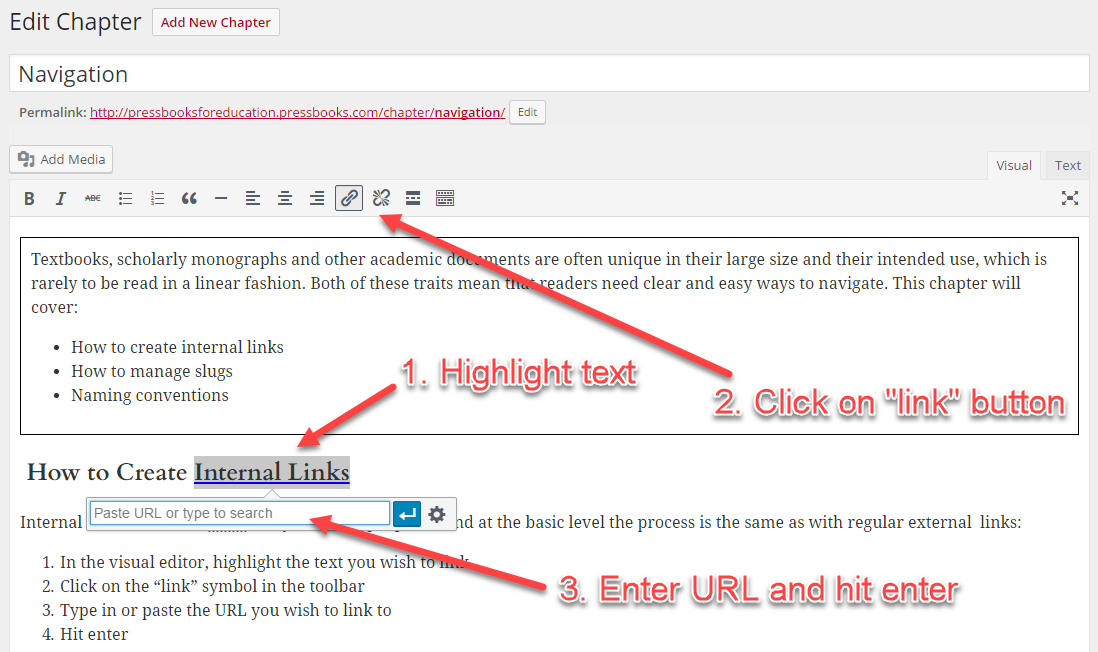Screen dimensions: 1098x652
Task: Switch to the Visual editor tab
Action: point(1014,166)
